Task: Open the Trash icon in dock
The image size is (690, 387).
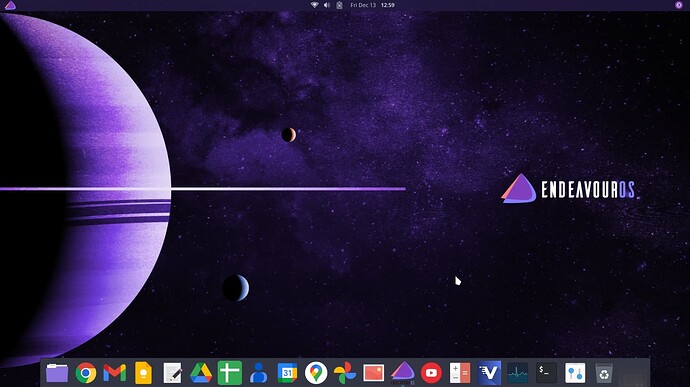Action: point(604,373)
